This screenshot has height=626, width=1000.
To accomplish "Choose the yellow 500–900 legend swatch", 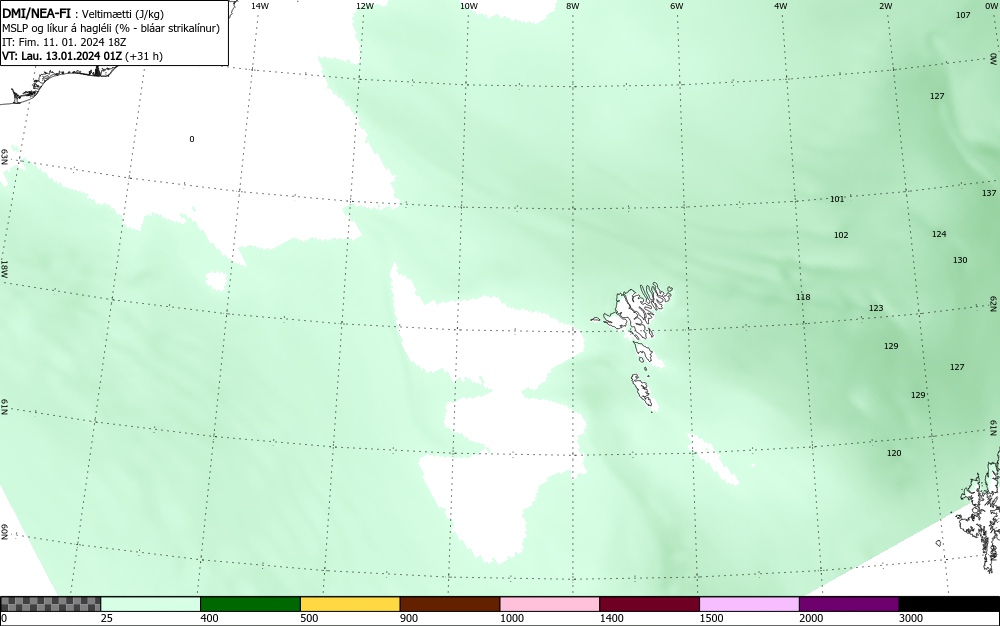I will point(350,604).
